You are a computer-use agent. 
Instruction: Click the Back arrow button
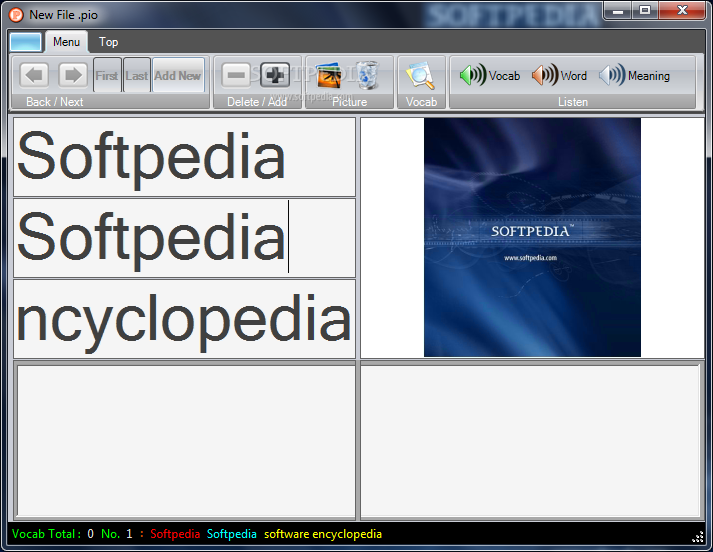(34, 75)
